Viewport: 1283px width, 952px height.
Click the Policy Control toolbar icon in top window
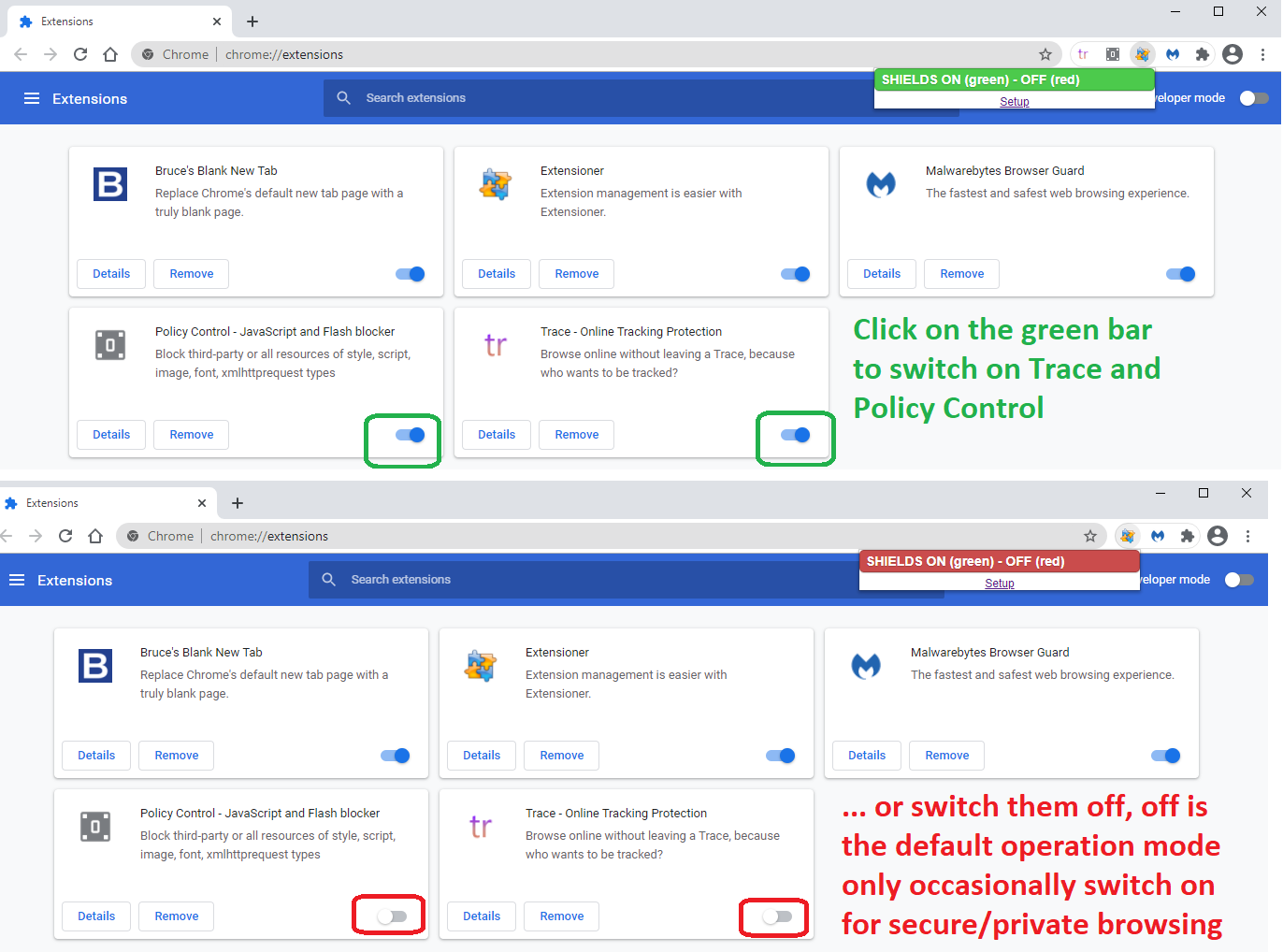tap(1113, 54)
